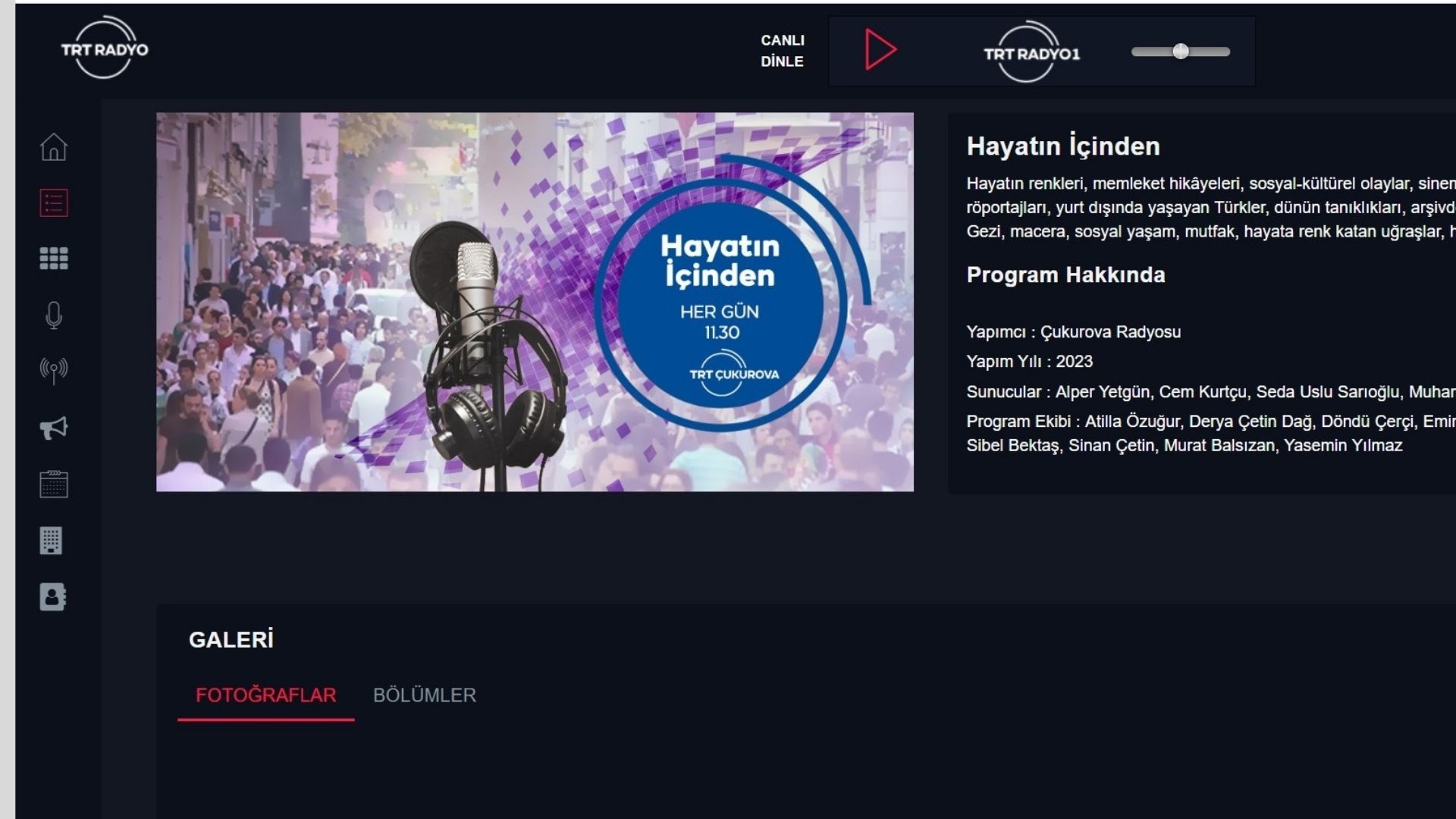Open the contact book icon in sidebar

53,597
